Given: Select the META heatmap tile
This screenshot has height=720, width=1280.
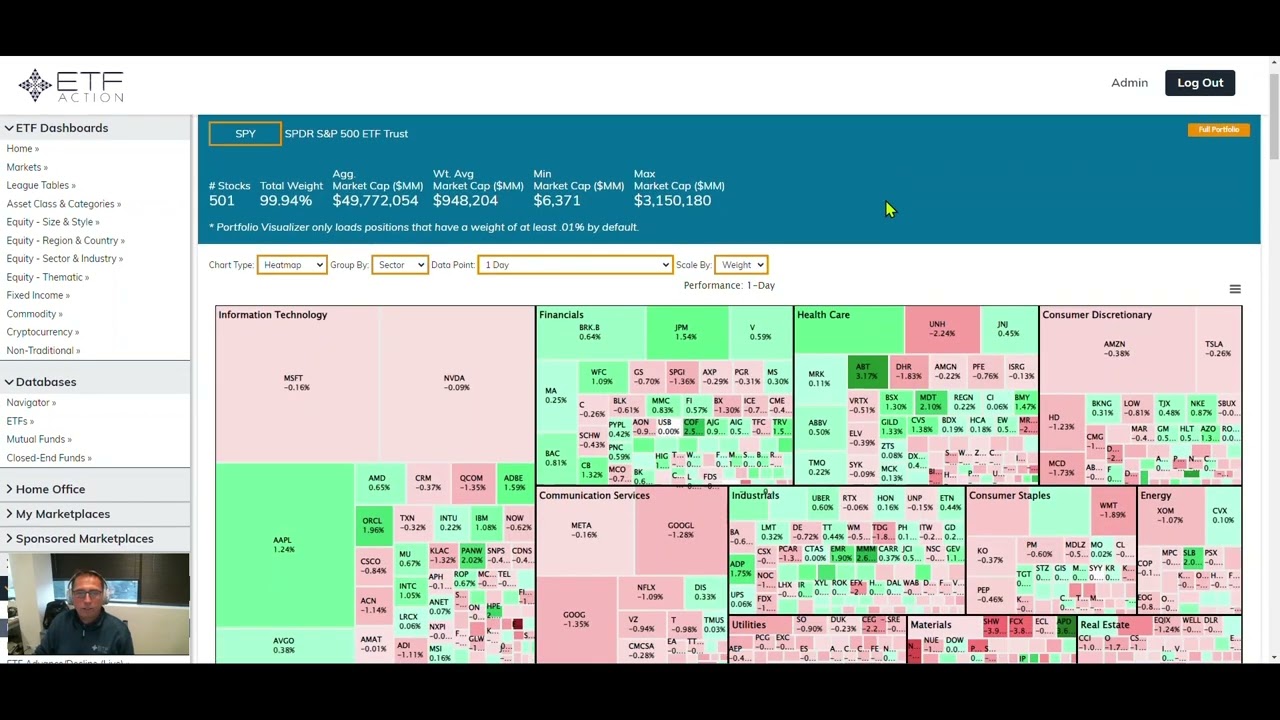Looking at the screenshot, I should point(584,530).
